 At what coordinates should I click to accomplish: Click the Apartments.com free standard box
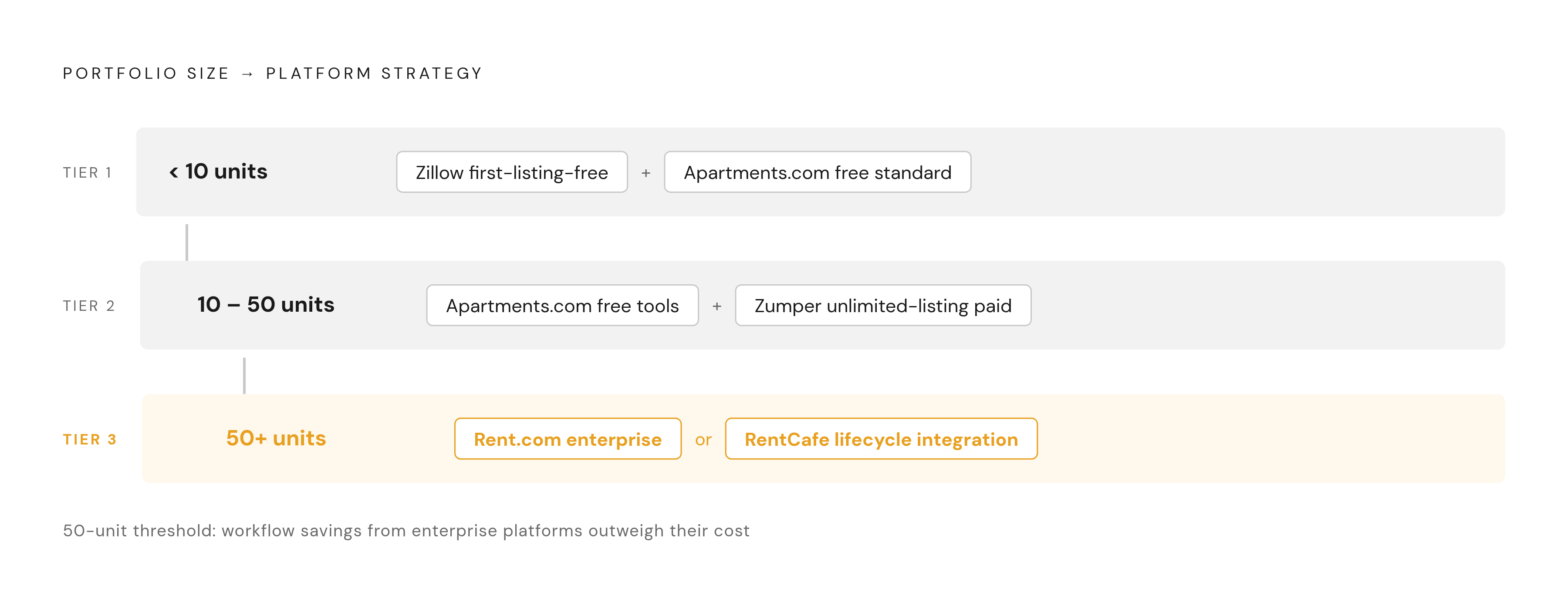tap(817, 172)
